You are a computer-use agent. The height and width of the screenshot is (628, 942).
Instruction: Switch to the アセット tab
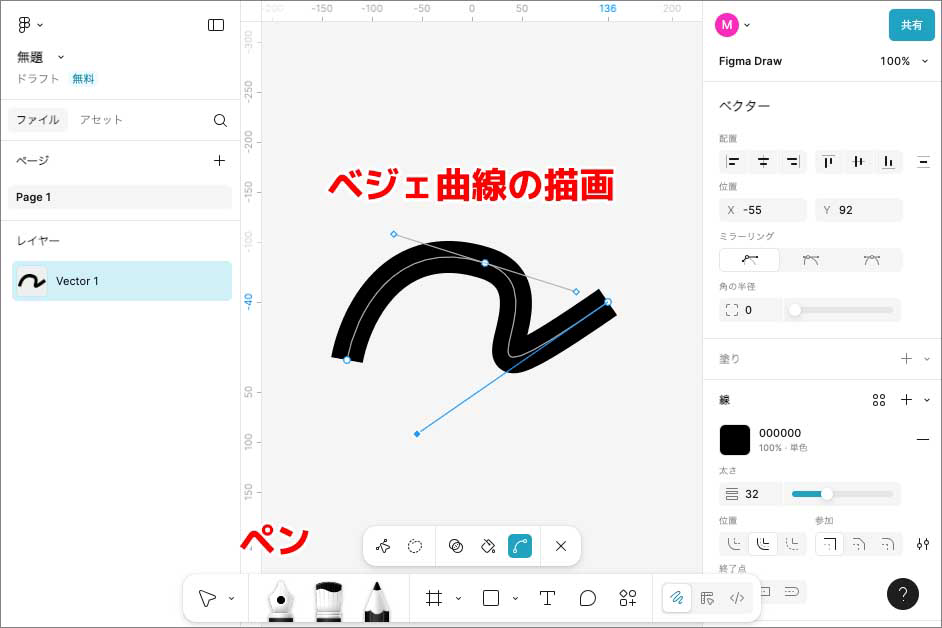[101, 120]
